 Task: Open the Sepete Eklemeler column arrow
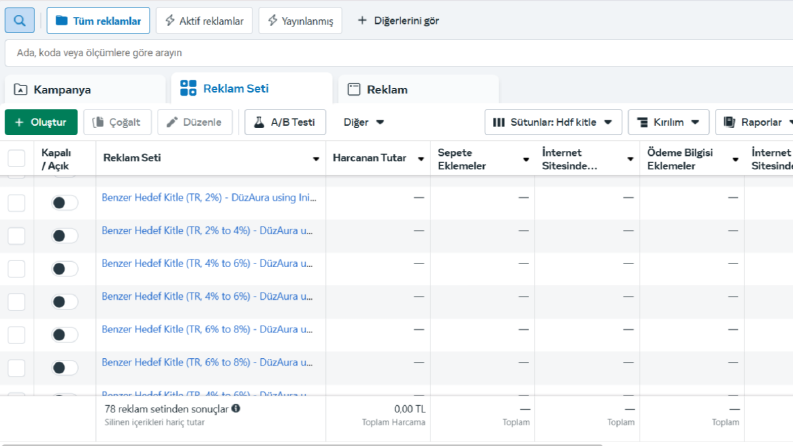[x=526, y=159]
